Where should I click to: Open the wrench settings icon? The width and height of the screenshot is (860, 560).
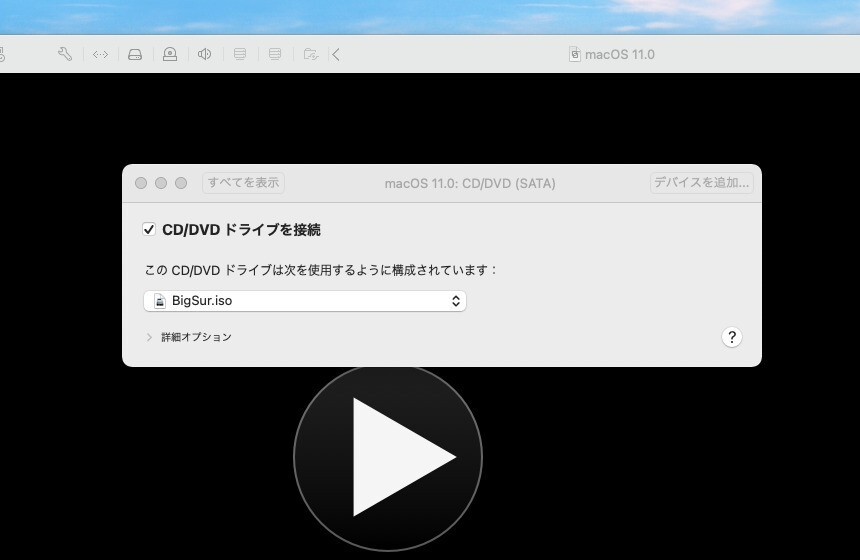(65, 54)
